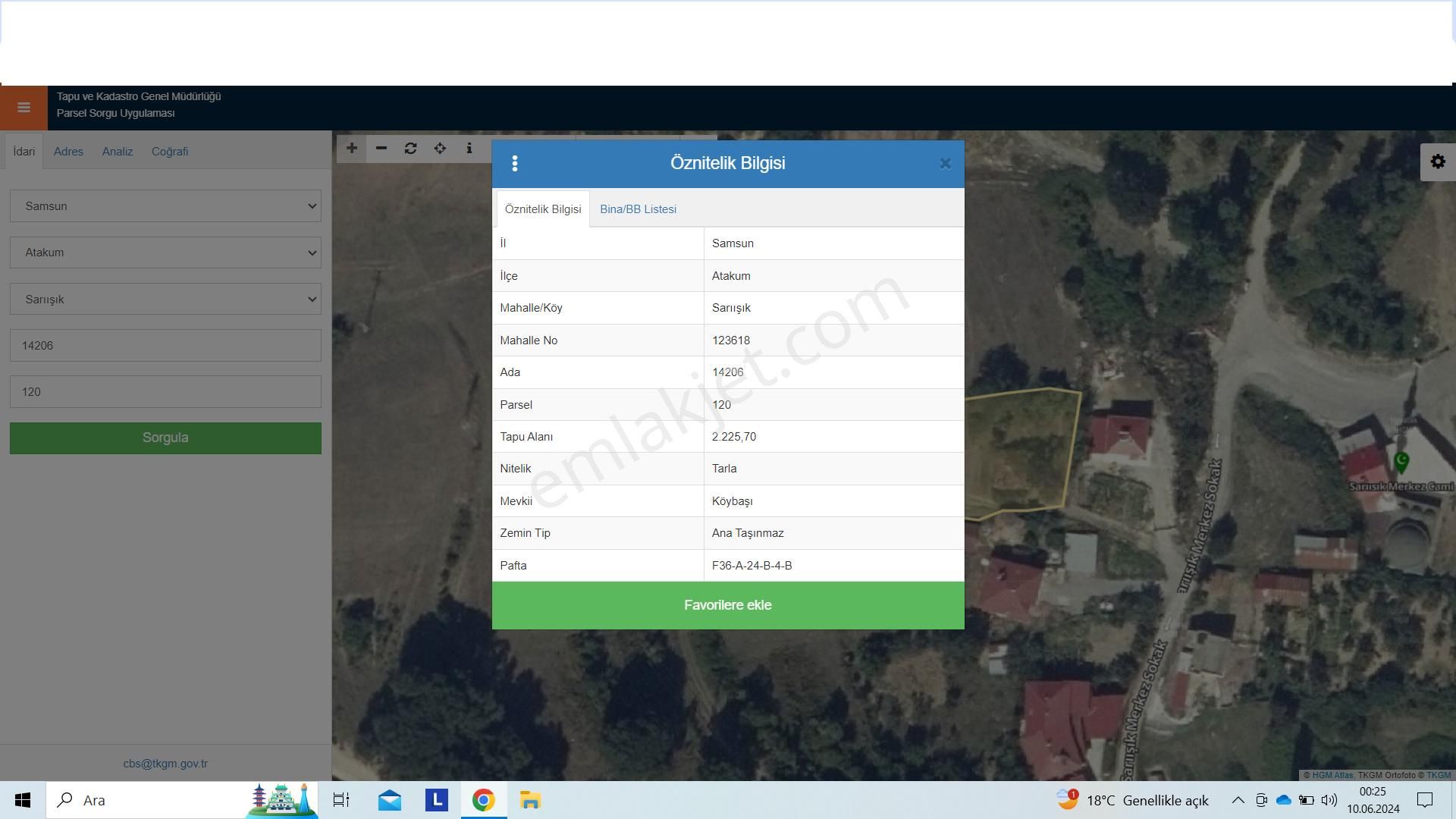Viewport: 1456px width, 819px height.
Task: Click the map zoom in plus icon
Action: point(352,149)
